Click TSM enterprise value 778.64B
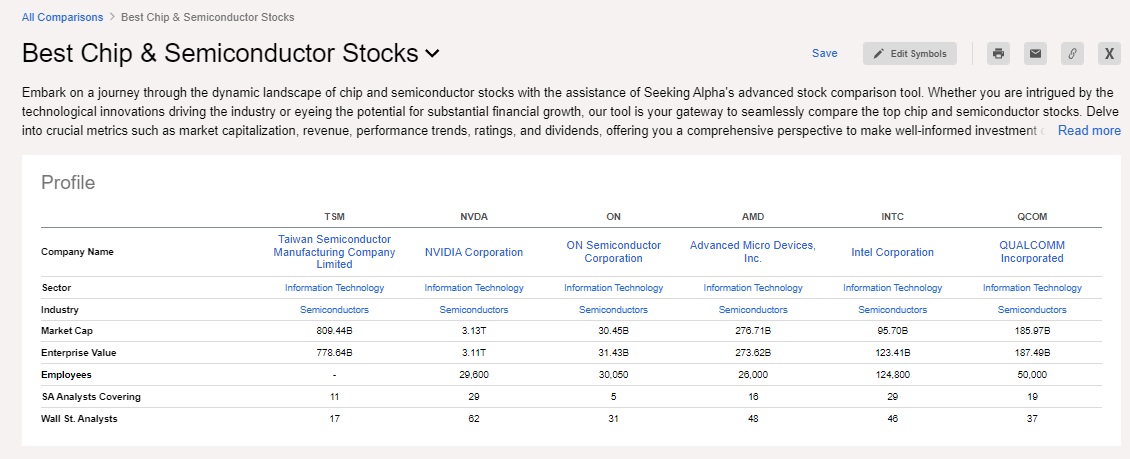This screenshot has height=459, width=1130. (334, 353)
